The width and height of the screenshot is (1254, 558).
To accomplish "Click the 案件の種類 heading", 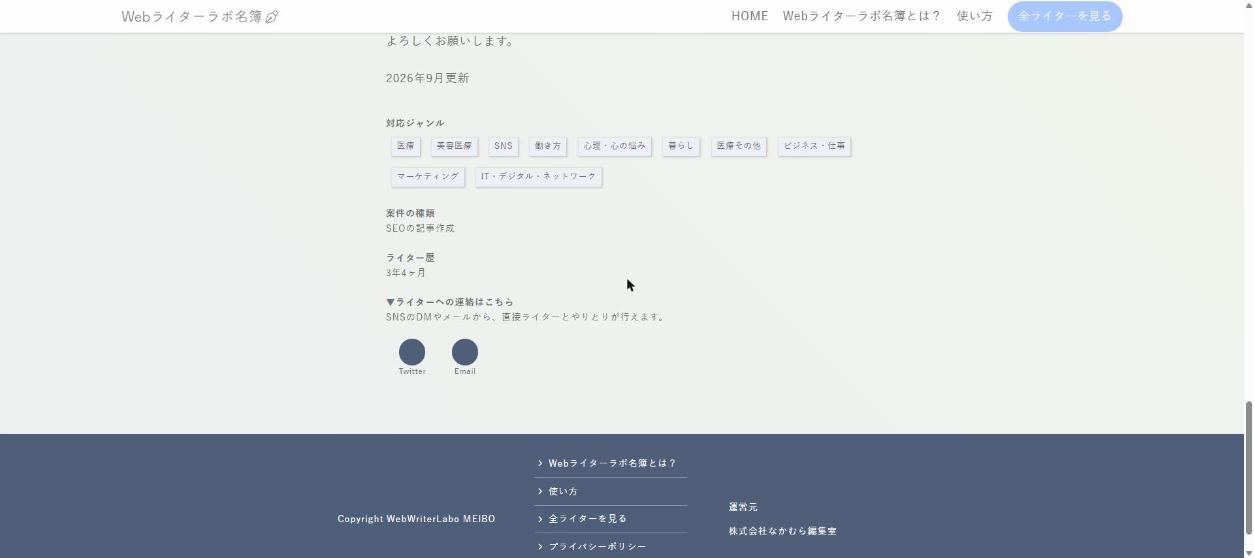I will point(410,214).
